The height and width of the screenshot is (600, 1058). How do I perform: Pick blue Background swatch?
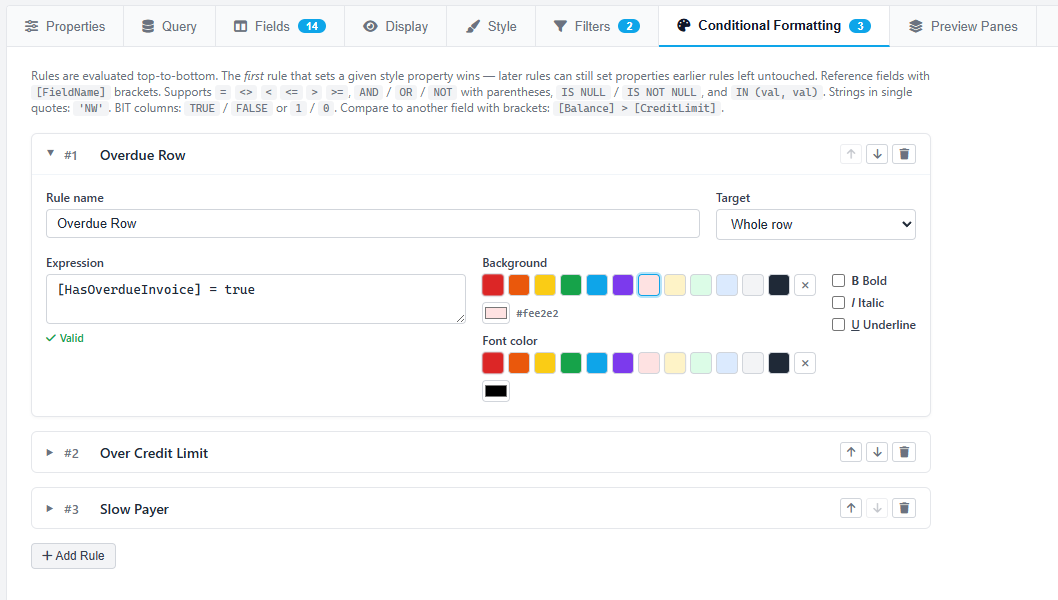(597, 285)
